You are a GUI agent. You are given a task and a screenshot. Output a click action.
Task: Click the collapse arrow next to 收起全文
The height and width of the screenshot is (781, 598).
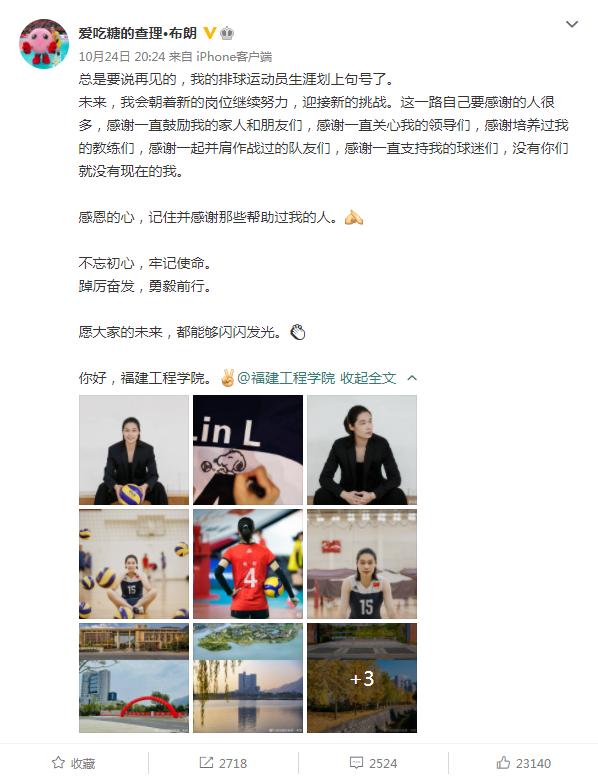[412, 378]
